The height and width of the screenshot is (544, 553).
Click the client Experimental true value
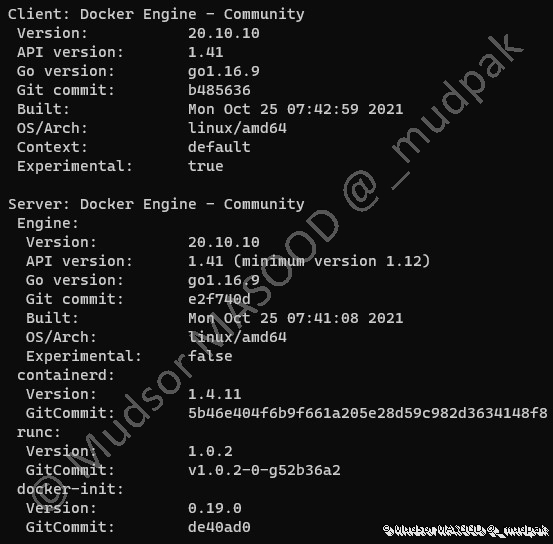click(206, 166)
